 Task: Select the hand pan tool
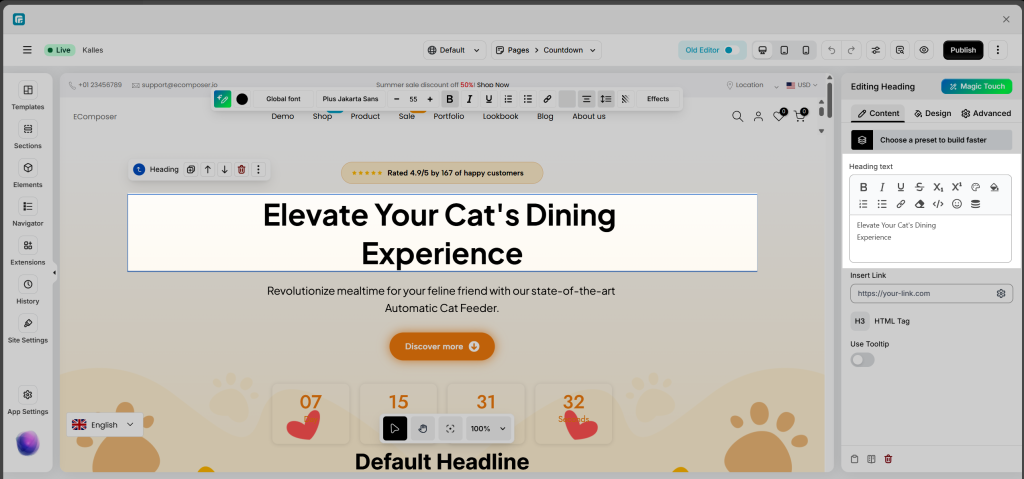click(423, 428)
